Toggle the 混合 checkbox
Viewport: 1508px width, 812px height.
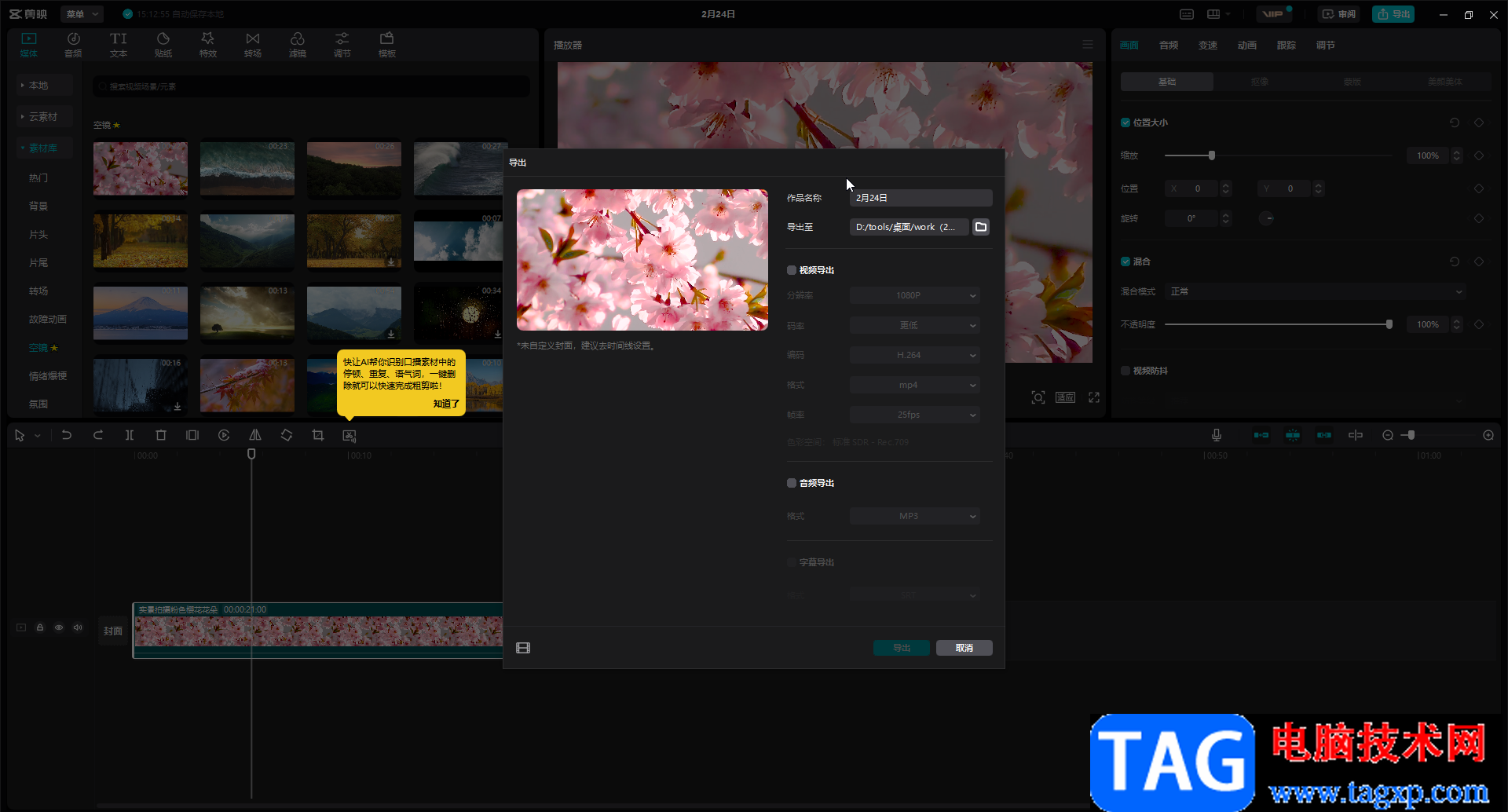[x=1126, y=262]
